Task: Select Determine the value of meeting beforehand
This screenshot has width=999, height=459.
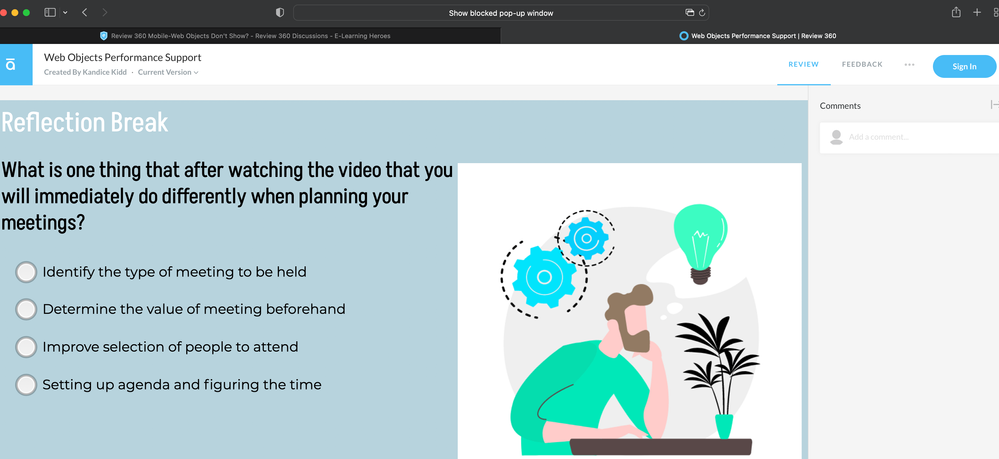Action: click(x=26, y=309)
